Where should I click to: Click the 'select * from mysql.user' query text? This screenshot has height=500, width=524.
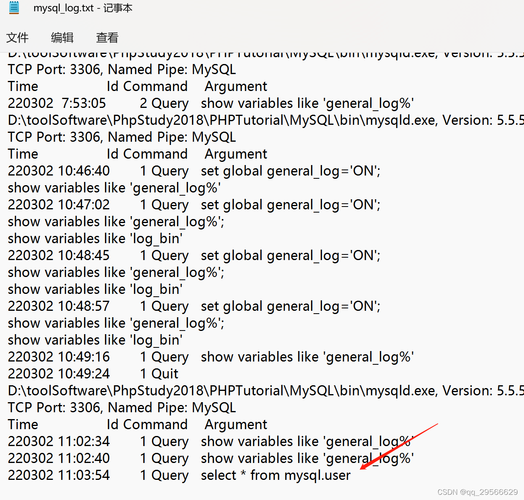pyautogui.click(x=276, y=475)
